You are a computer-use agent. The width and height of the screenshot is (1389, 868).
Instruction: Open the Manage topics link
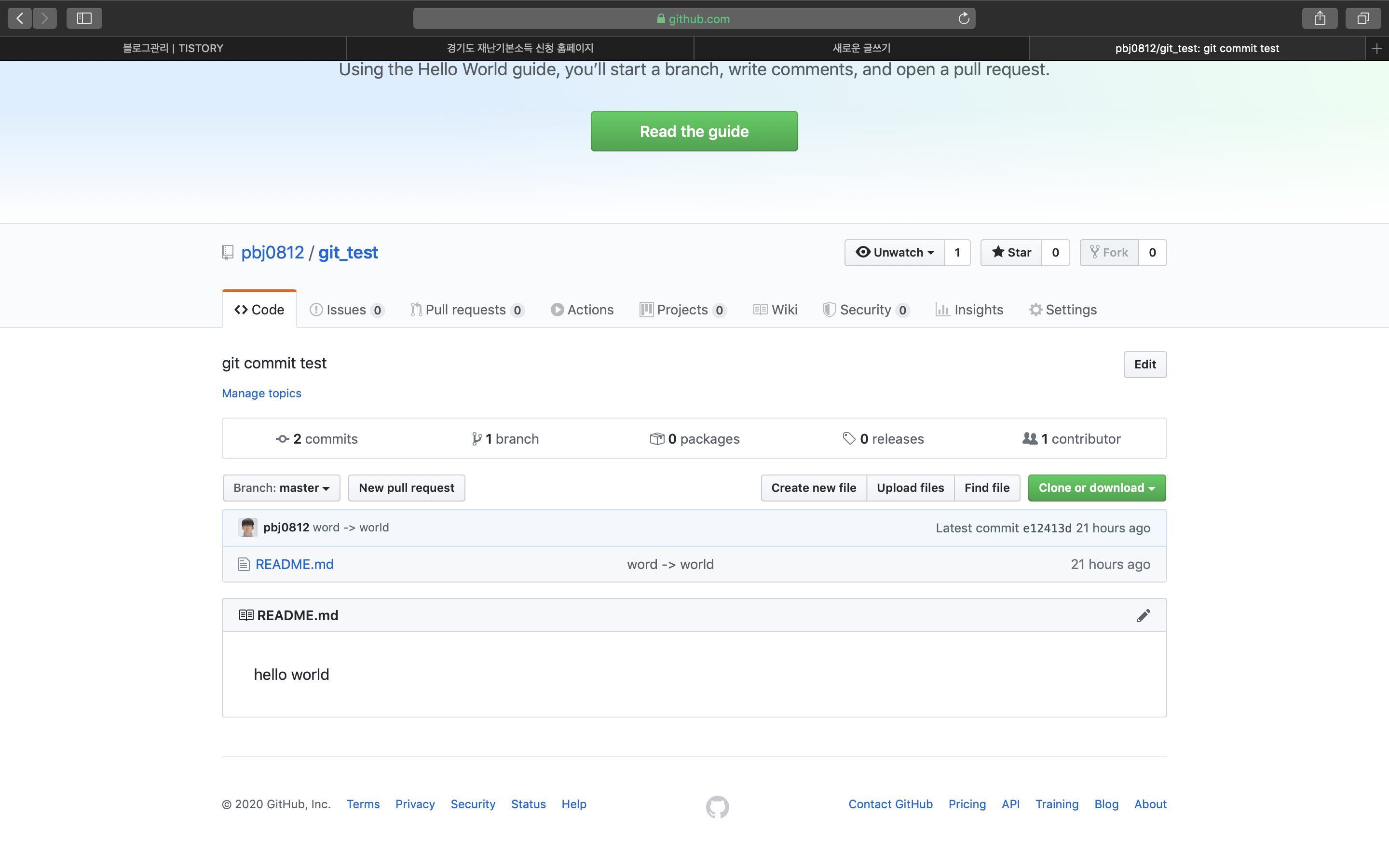(261, 393)
